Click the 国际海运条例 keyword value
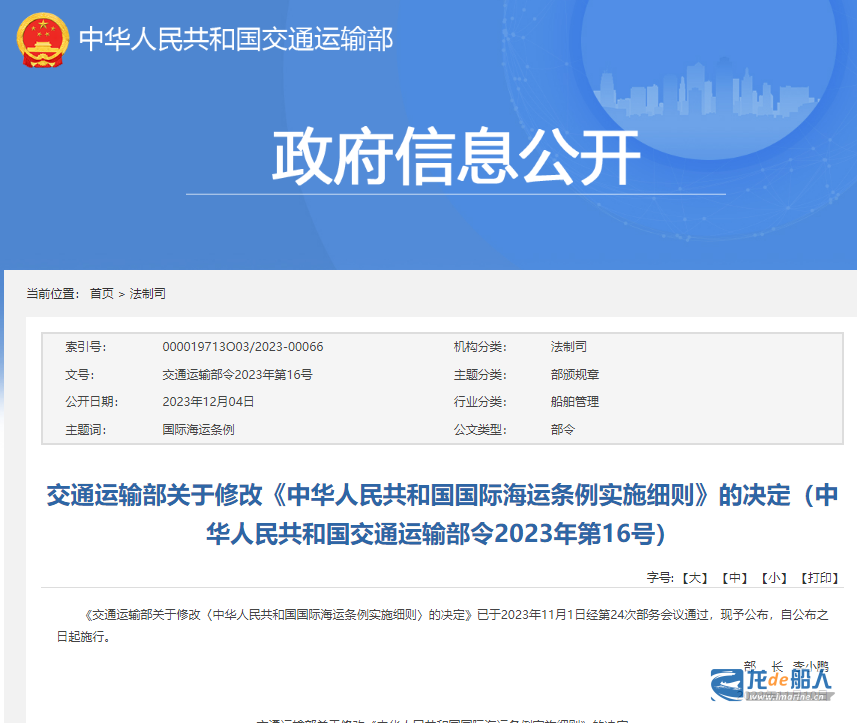The image size is (857, 723). tap(198, 430)
